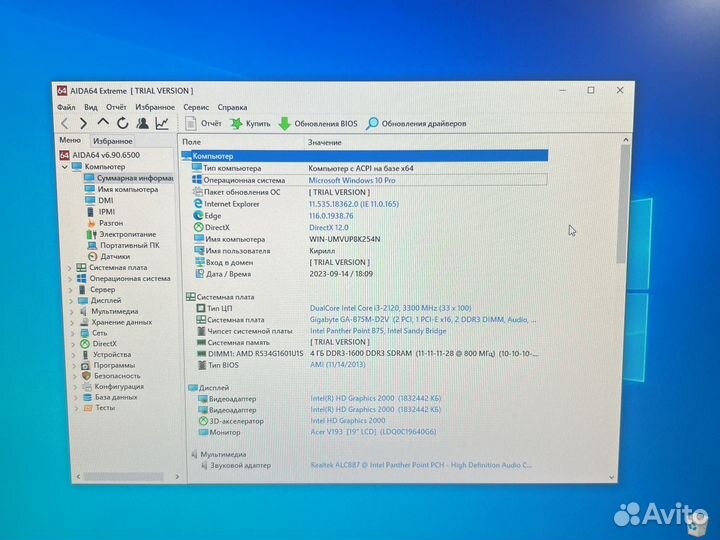Open the Realtek ALC887 audio adapter link

[x=421, y=465]
